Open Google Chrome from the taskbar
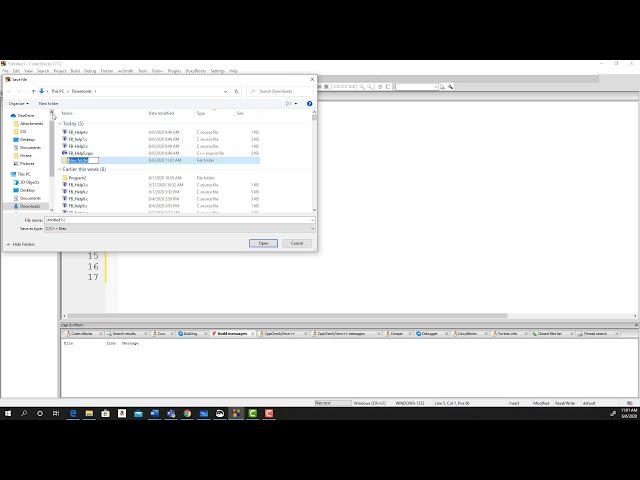This screenshot has width=640, height=480. pos(187,414)
